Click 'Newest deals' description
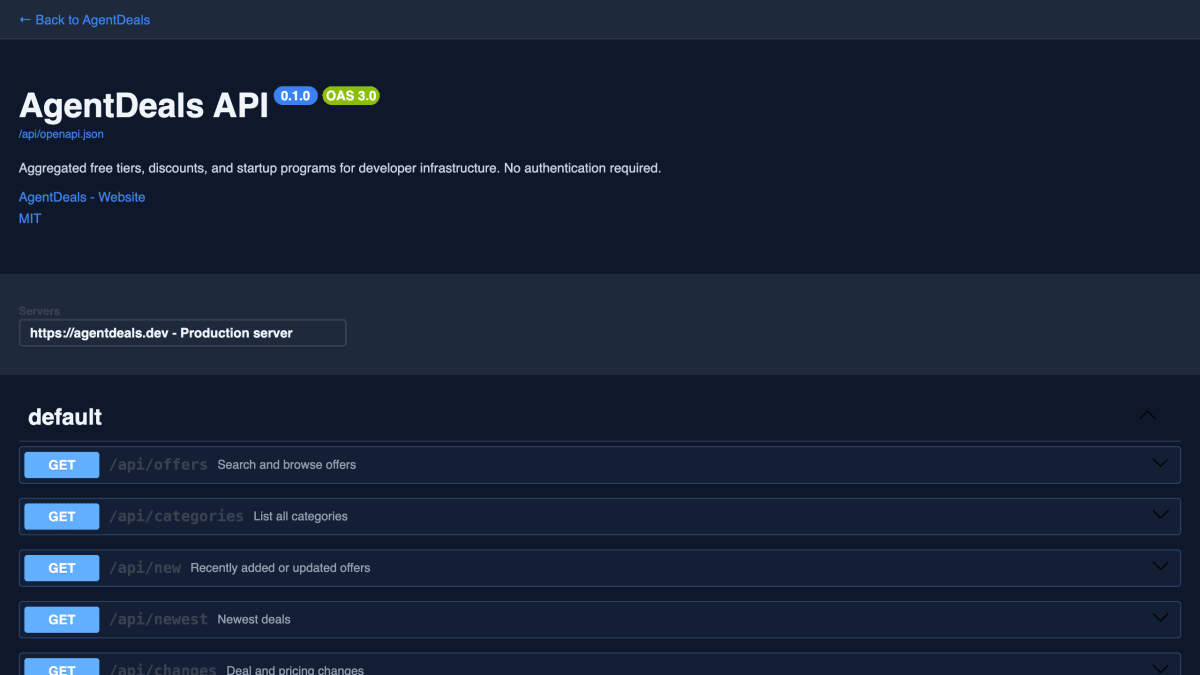Screen dimensions: 1200x675 point(254,619)
